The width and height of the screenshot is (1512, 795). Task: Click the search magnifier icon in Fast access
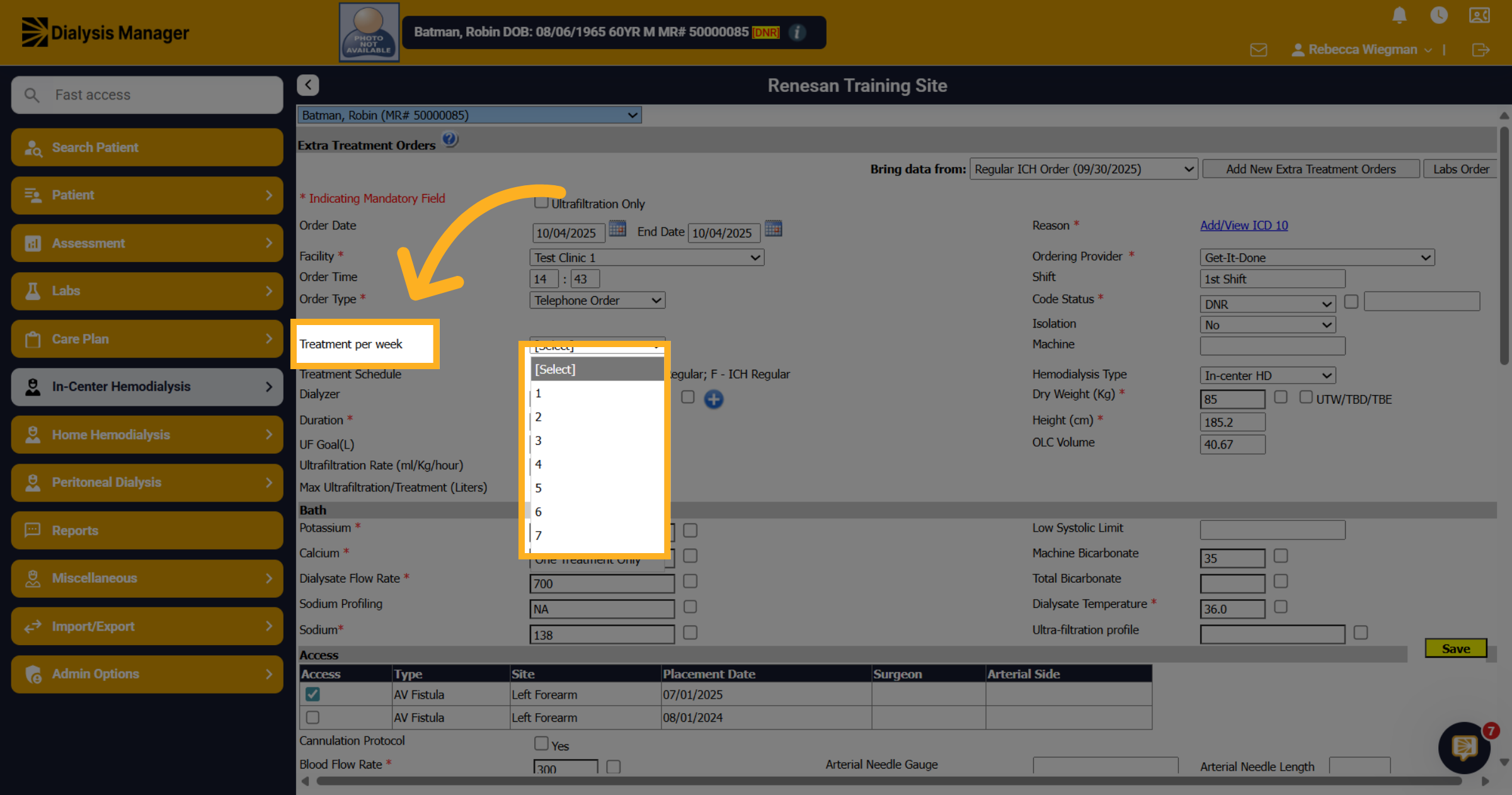[x=31, y=95]
